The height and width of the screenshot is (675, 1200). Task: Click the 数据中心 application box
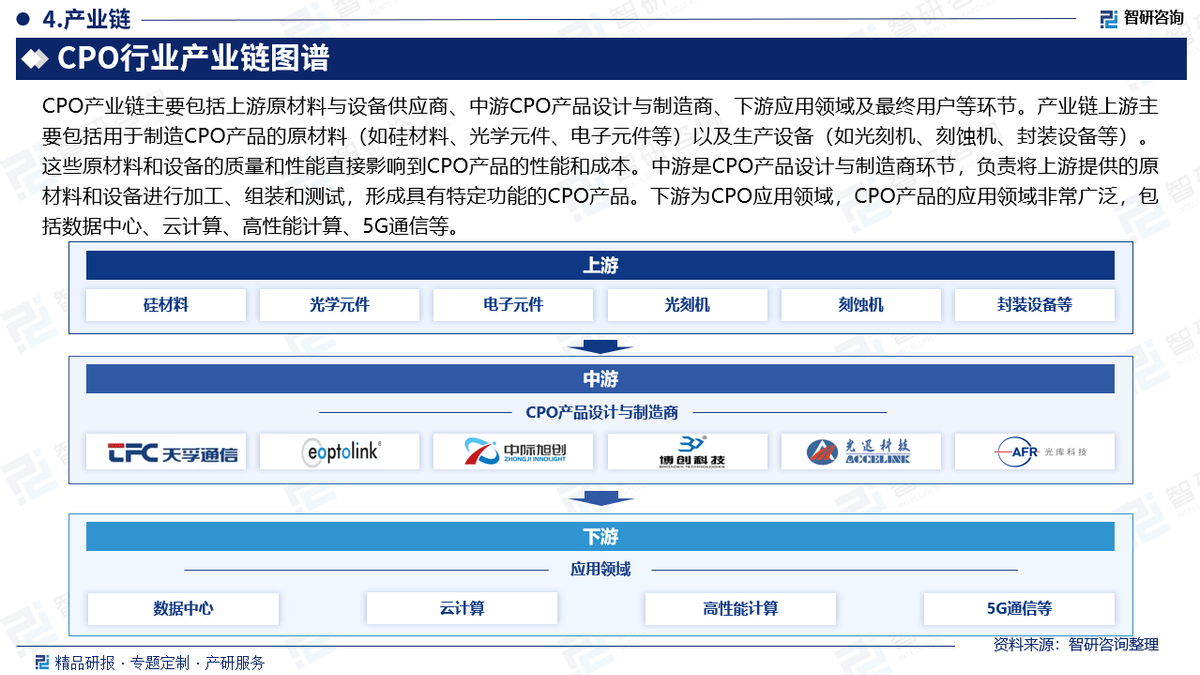(183, 608)
